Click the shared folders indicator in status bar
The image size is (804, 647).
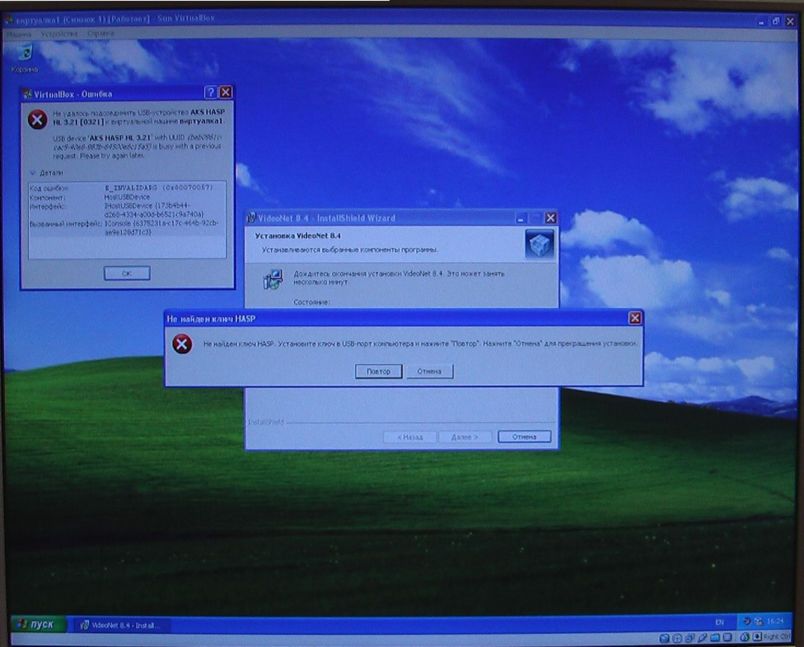tap(715, 637)
